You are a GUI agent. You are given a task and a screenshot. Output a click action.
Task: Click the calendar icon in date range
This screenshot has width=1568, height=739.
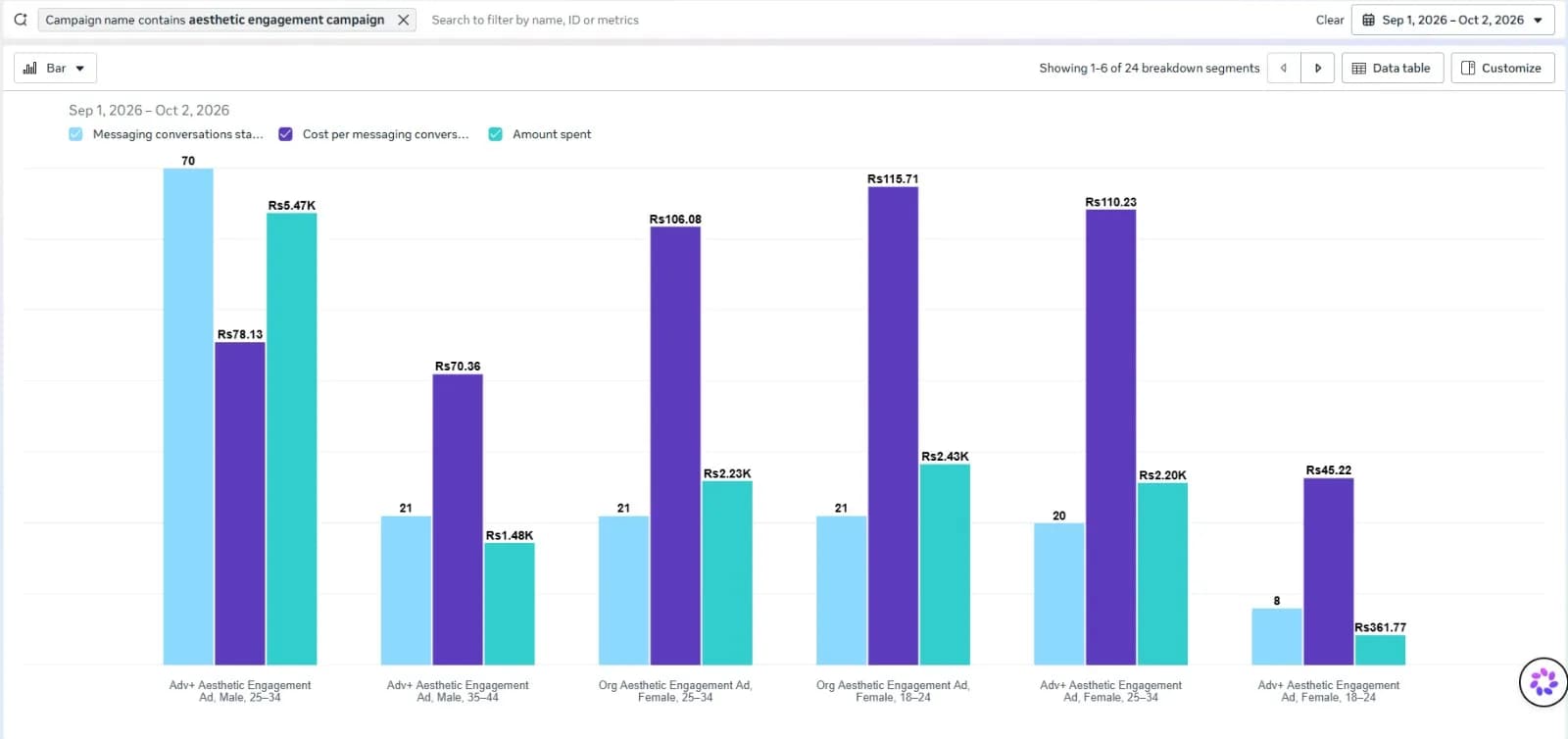point(1369,20)
